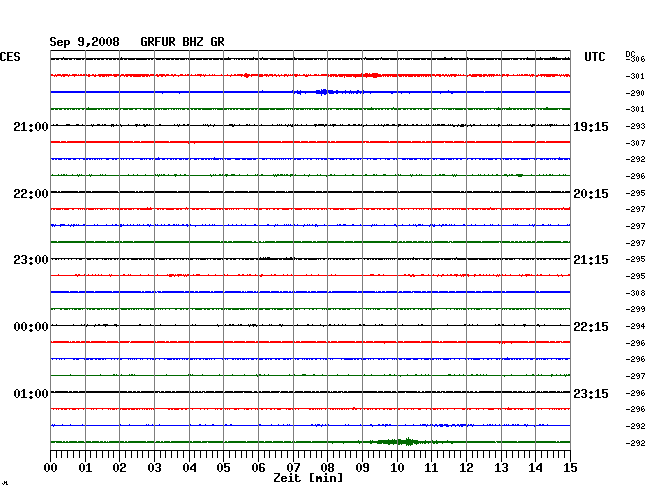Click the 21:15 UTC time label
Screen dimensions: 650x494
tap(591, 260)
